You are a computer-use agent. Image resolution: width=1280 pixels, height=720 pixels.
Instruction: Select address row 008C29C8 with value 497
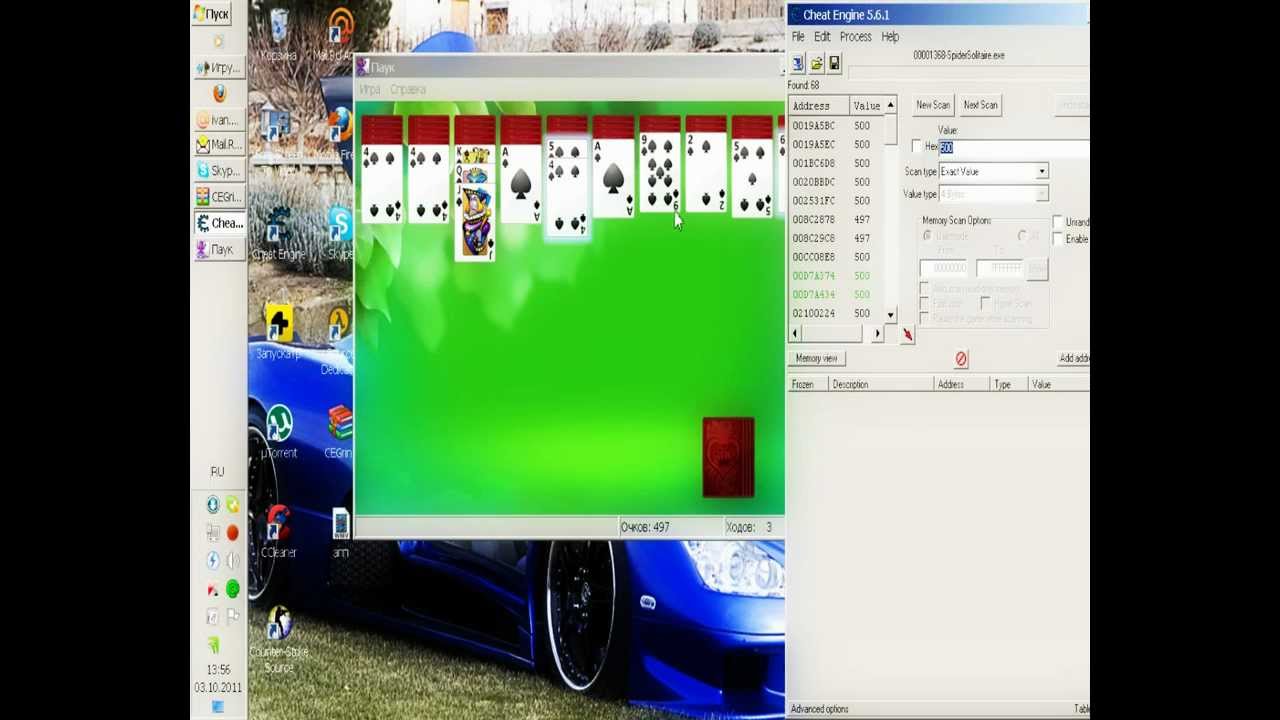837,238
